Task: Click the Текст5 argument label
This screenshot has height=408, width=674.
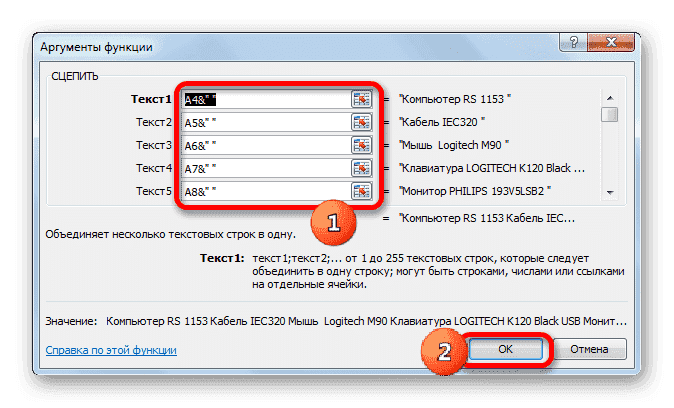Action: 154,191
